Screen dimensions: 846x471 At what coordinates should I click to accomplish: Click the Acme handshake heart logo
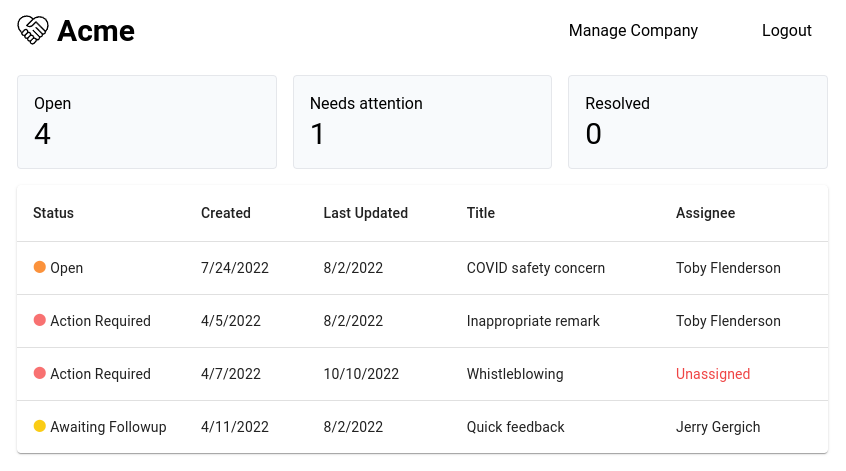click(33, 30)
